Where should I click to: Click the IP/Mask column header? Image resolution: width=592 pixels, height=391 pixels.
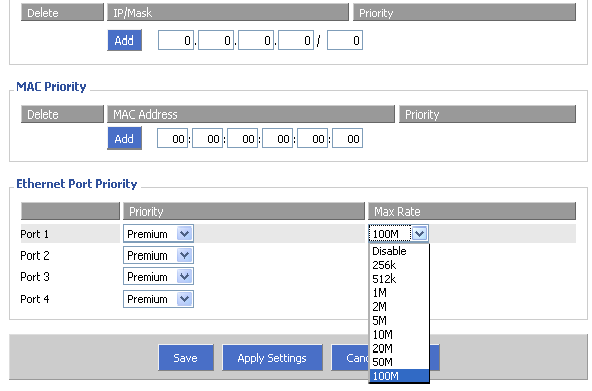pyautogui.click(x=228, y=12)
